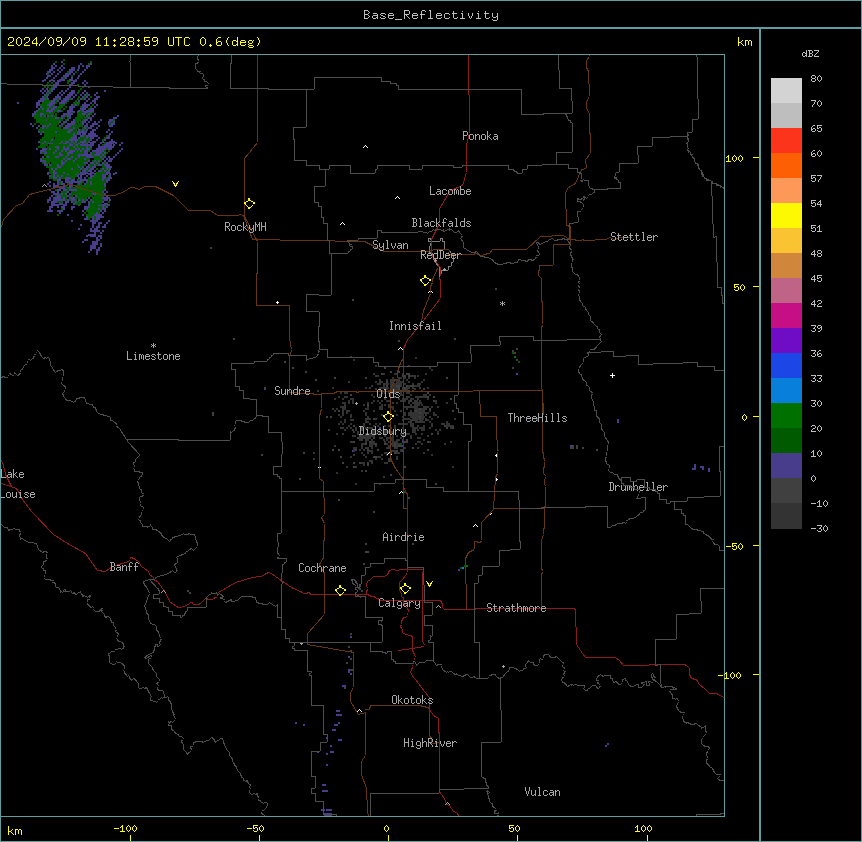Select the dark green swatch between 20 and 10
This screenshot has width=862, height=842.
pos(786,441)
